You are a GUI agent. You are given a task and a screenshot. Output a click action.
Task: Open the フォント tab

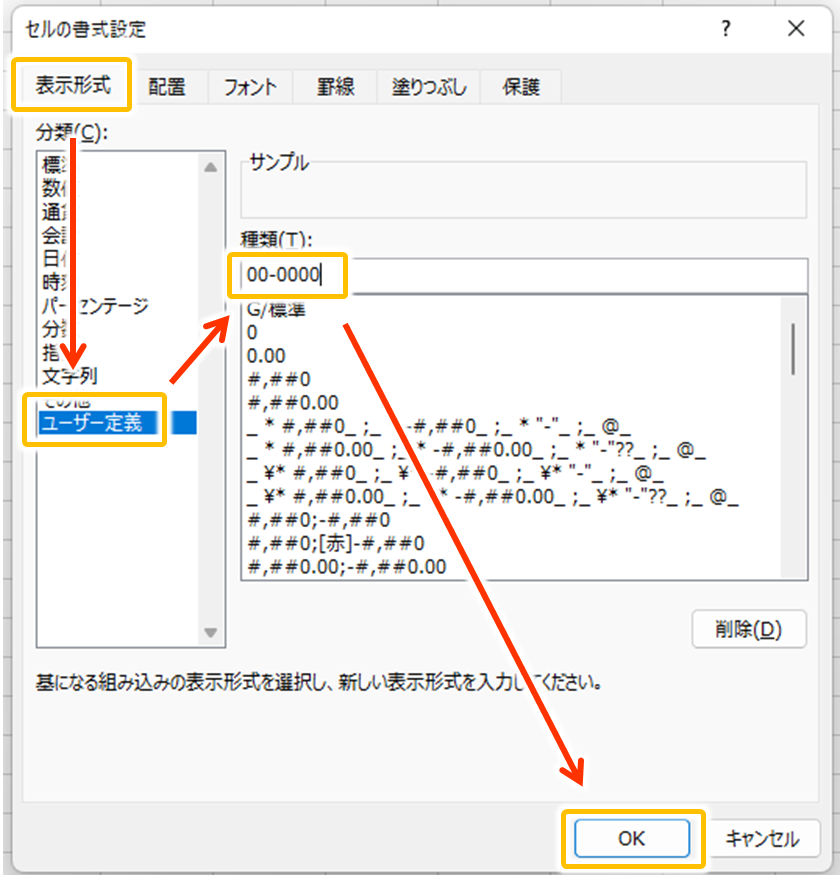249,88
